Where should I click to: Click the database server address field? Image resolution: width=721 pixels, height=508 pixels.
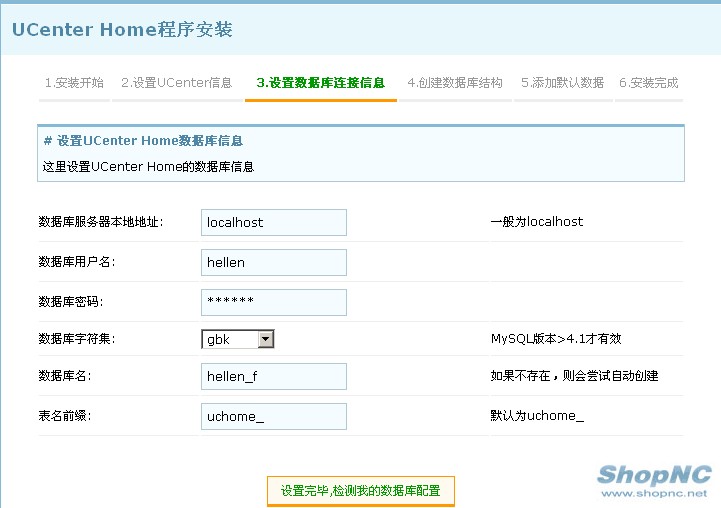click(x=274, y=223)
